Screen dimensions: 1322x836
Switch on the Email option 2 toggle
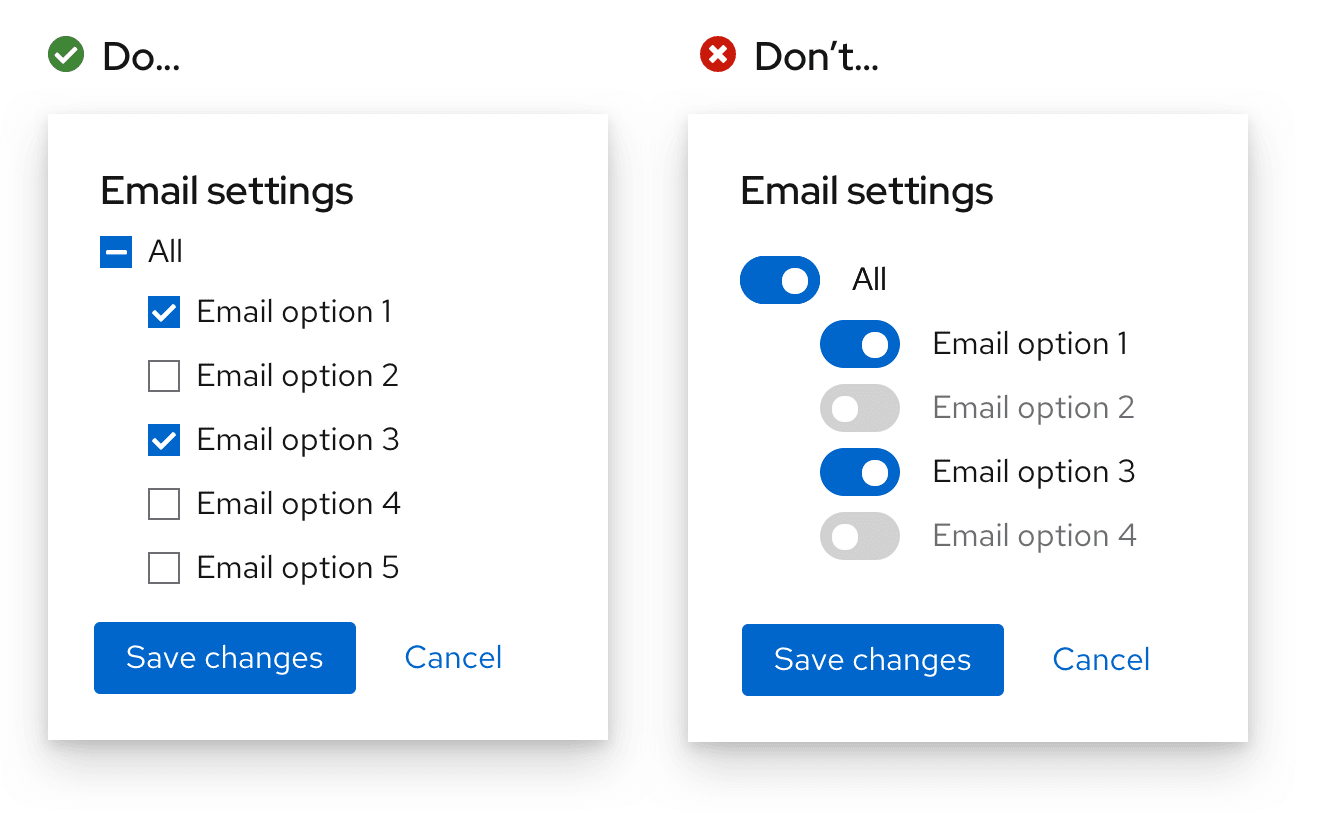point(859,408)
